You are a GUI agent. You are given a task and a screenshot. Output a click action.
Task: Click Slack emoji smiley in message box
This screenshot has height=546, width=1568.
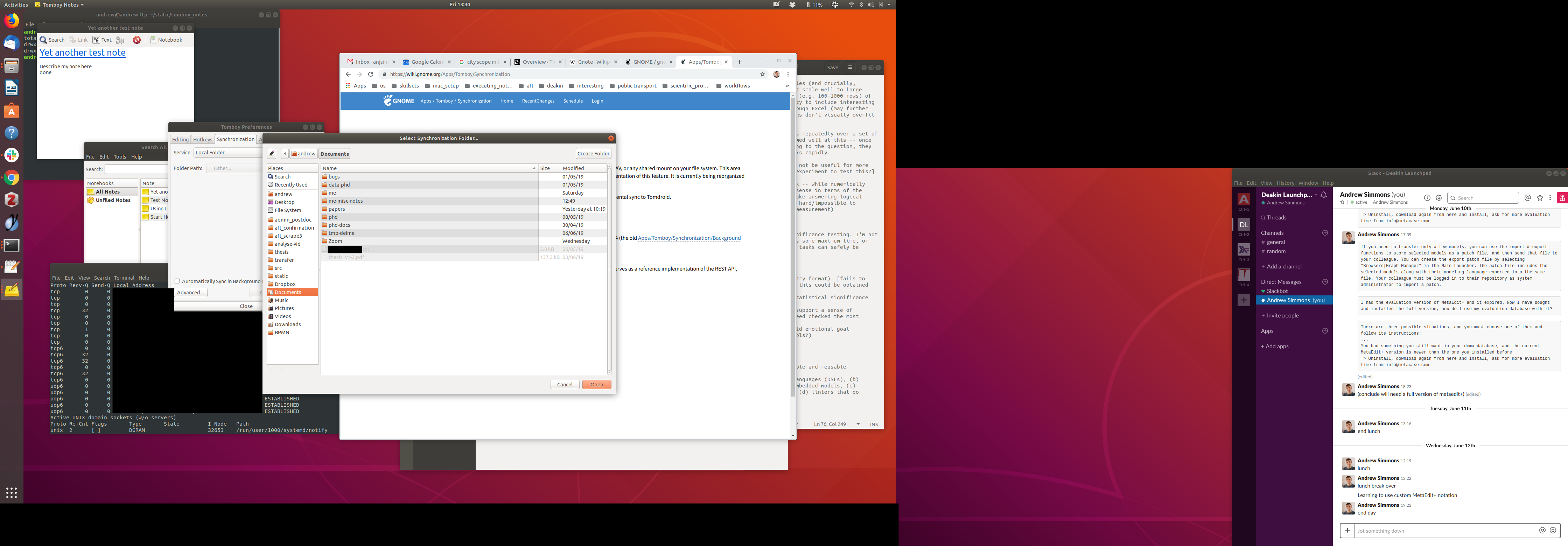[1553, 530]
